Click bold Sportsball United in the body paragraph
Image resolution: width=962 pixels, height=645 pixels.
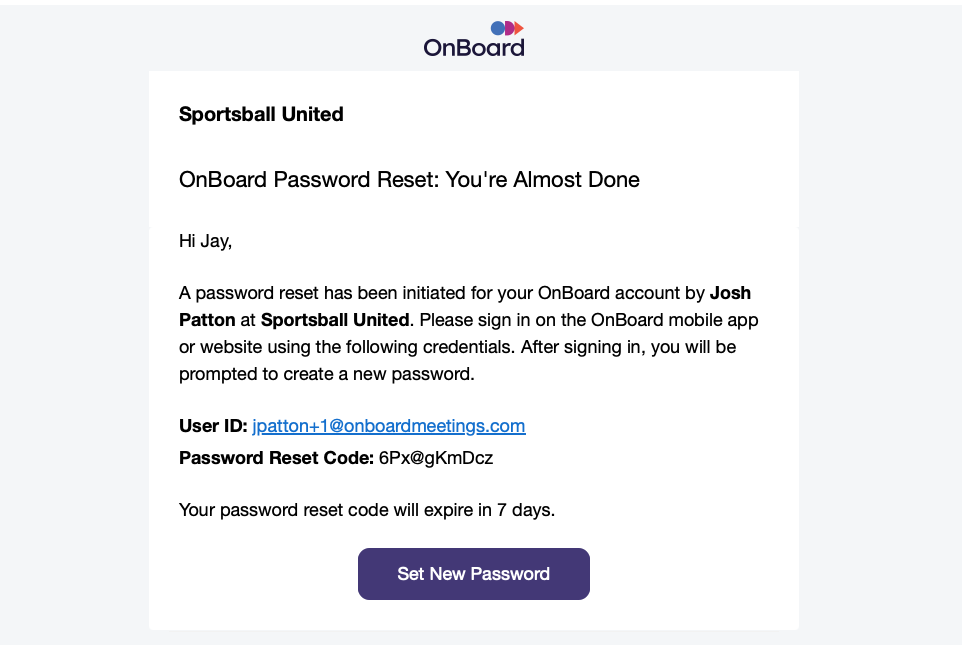(335, 321)
